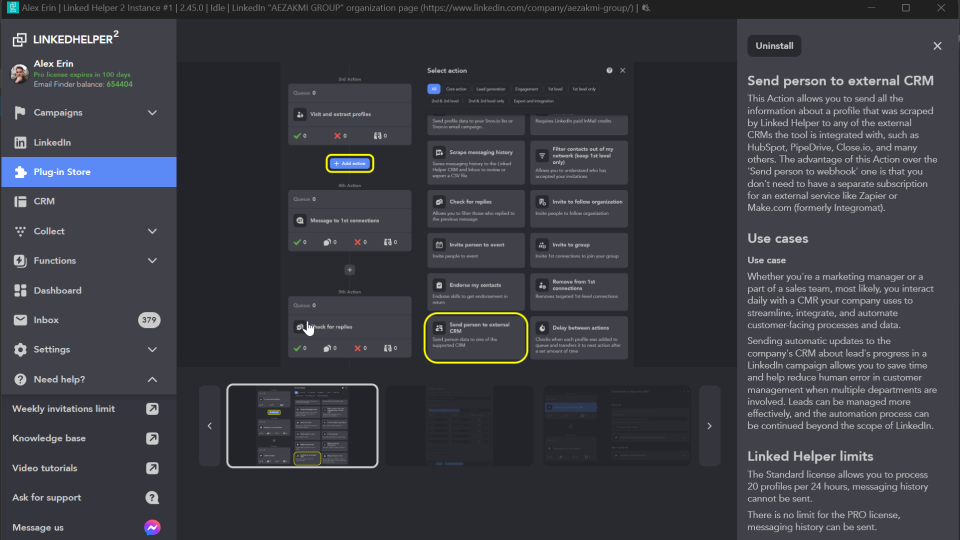Click external arrow beside Video tutorials
Image resolution: width=960 pixels, height=540 pixels.
[x=152, y=468]
